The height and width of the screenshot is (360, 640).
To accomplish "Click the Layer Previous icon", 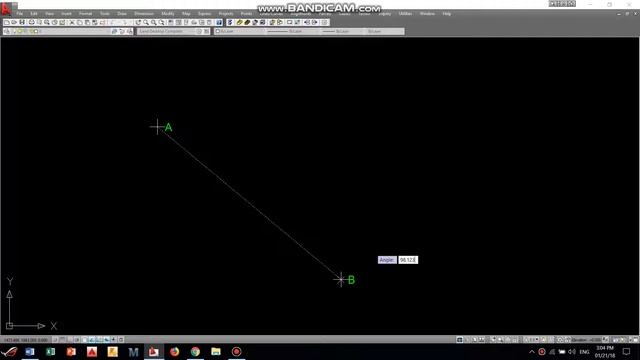I will click(122, 31).
